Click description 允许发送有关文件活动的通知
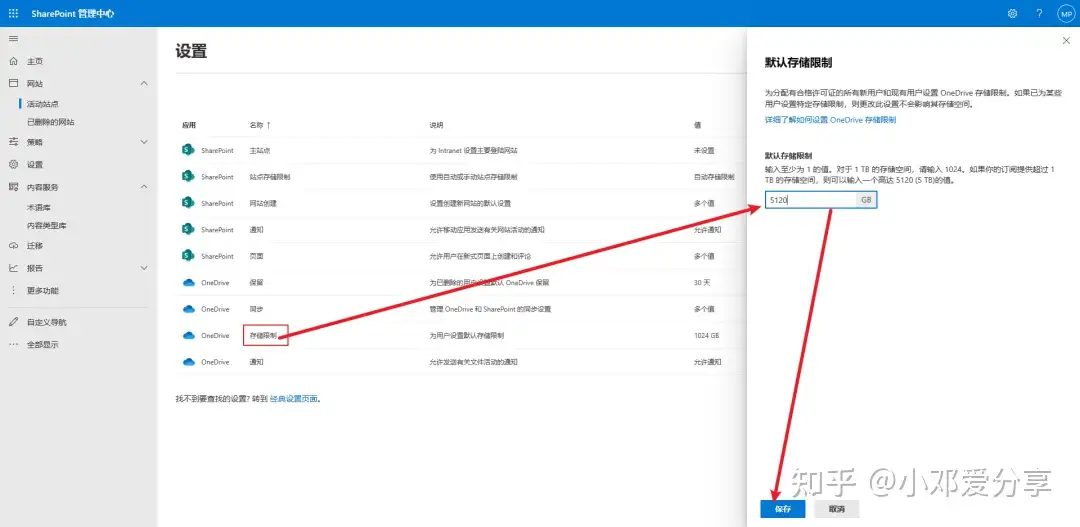This screenshot has width=1080, height=527. (x=472, y=362)
